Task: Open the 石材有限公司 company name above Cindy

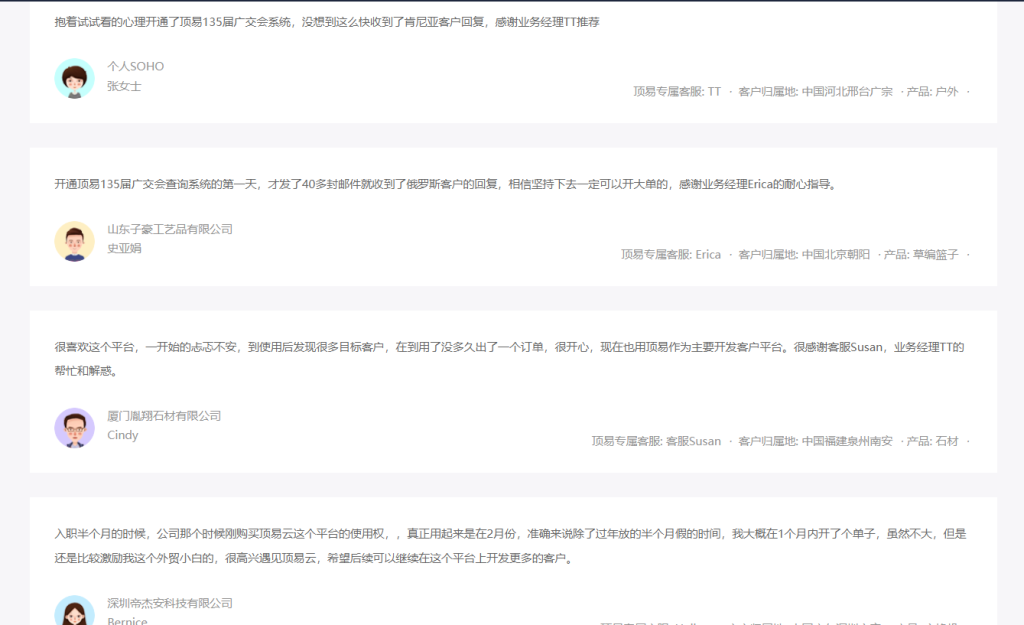Action: (x=164, y=416)
